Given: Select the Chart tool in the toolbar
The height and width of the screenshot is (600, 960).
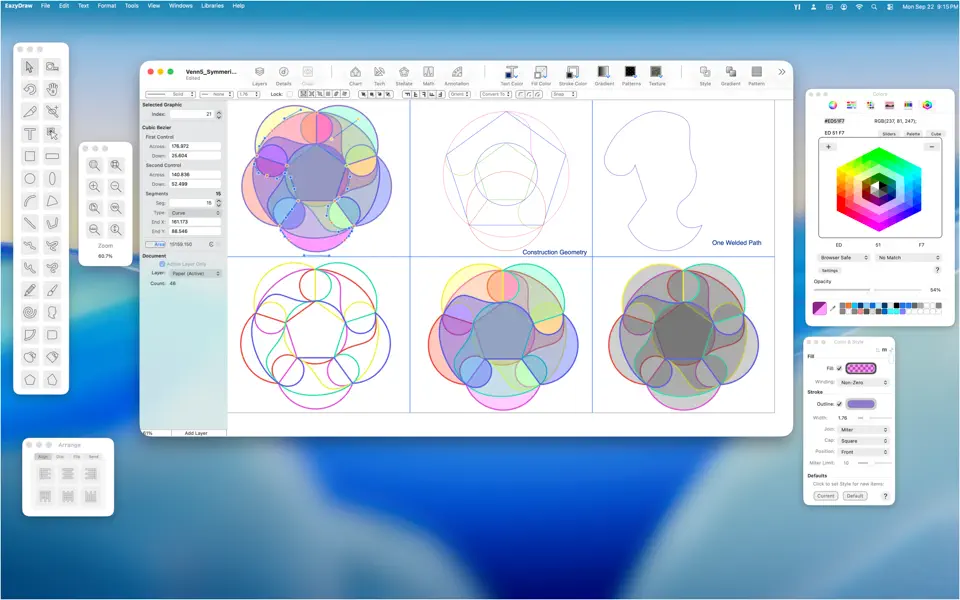Looking at the screenshot, I should pos(356,73).
